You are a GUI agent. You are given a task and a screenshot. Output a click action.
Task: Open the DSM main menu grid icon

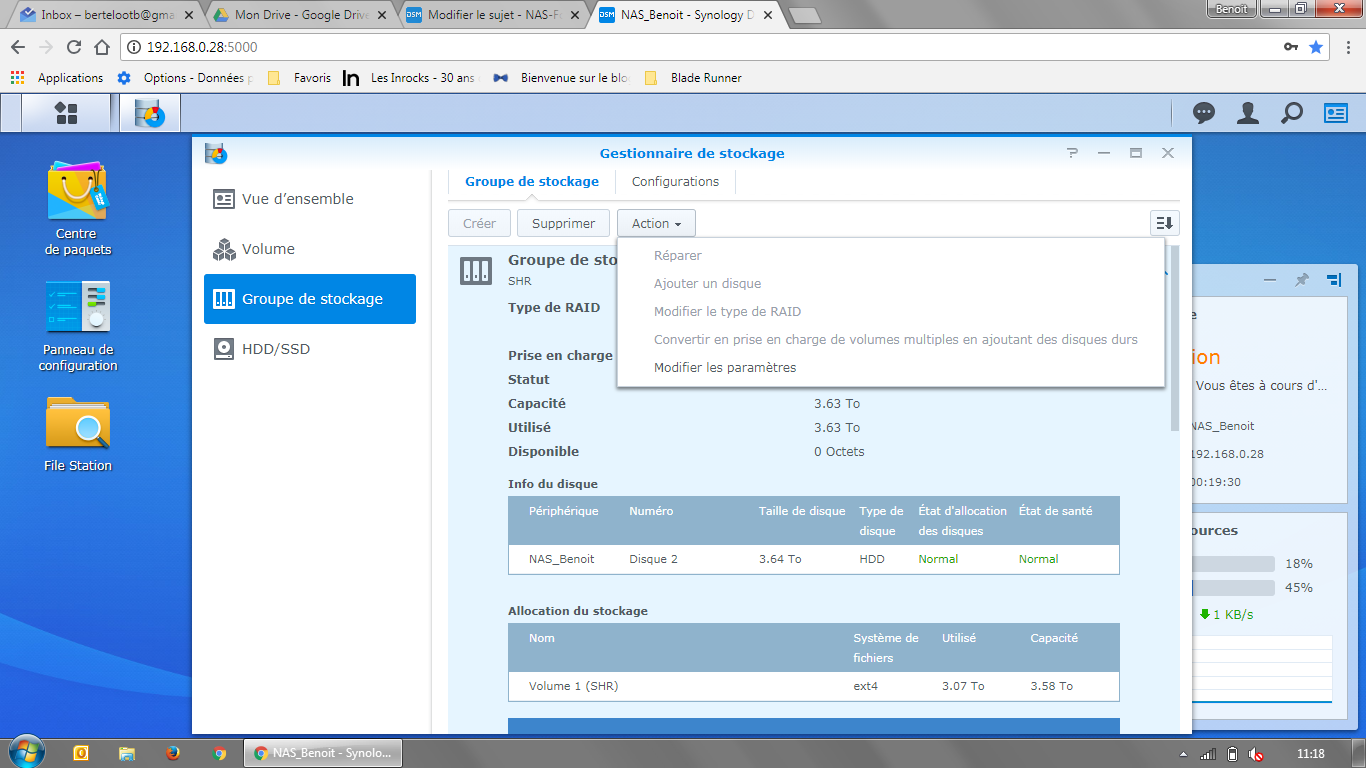click(x=66, y=113)
